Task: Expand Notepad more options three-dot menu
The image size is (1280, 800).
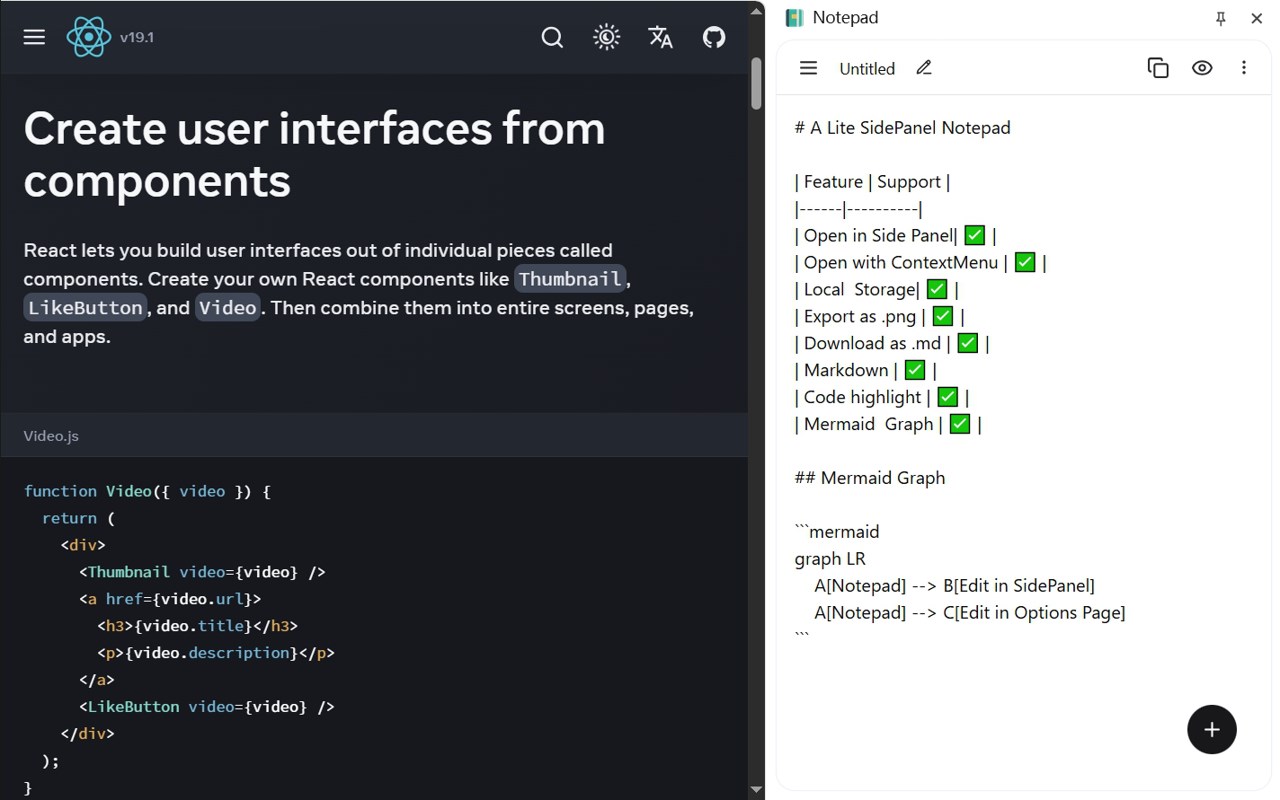Action: [1244, 68]
